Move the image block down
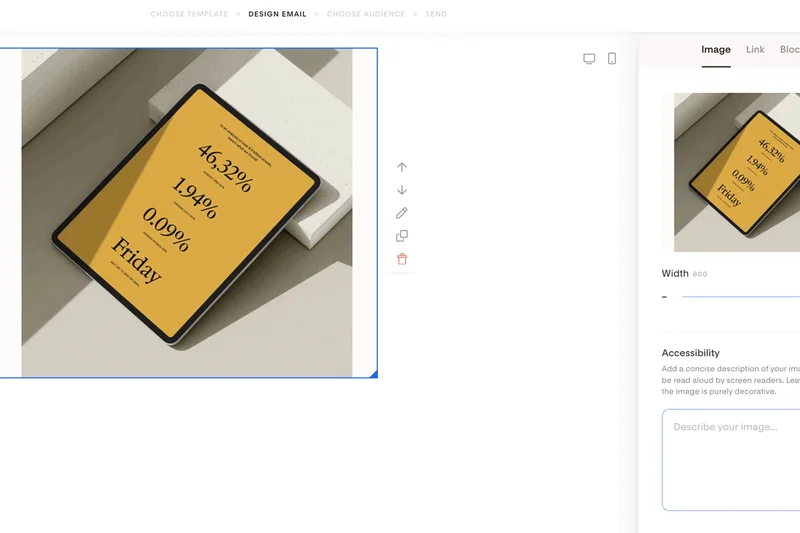800x533 pixels. (402, 190)
